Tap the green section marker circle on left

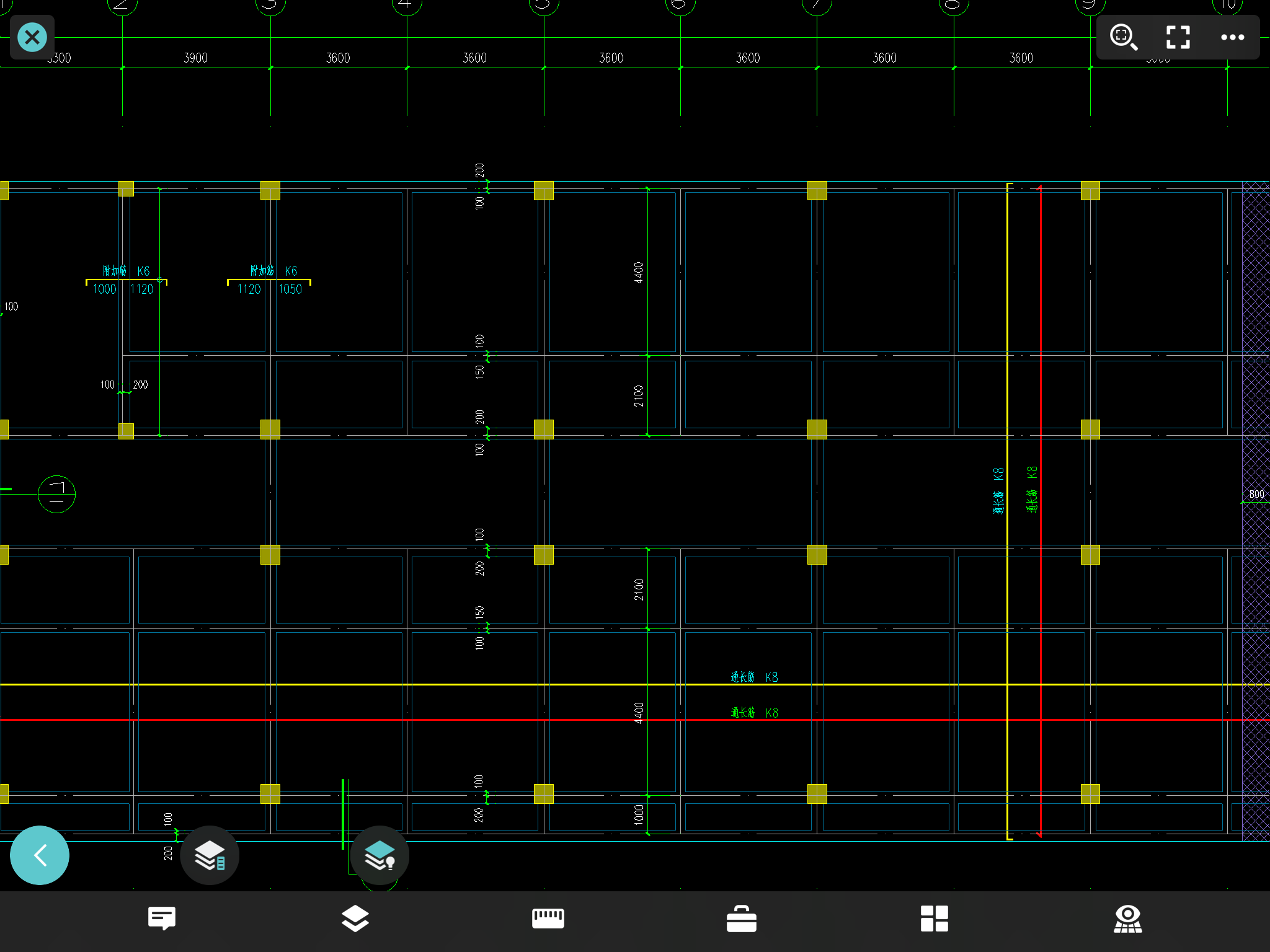56,494
